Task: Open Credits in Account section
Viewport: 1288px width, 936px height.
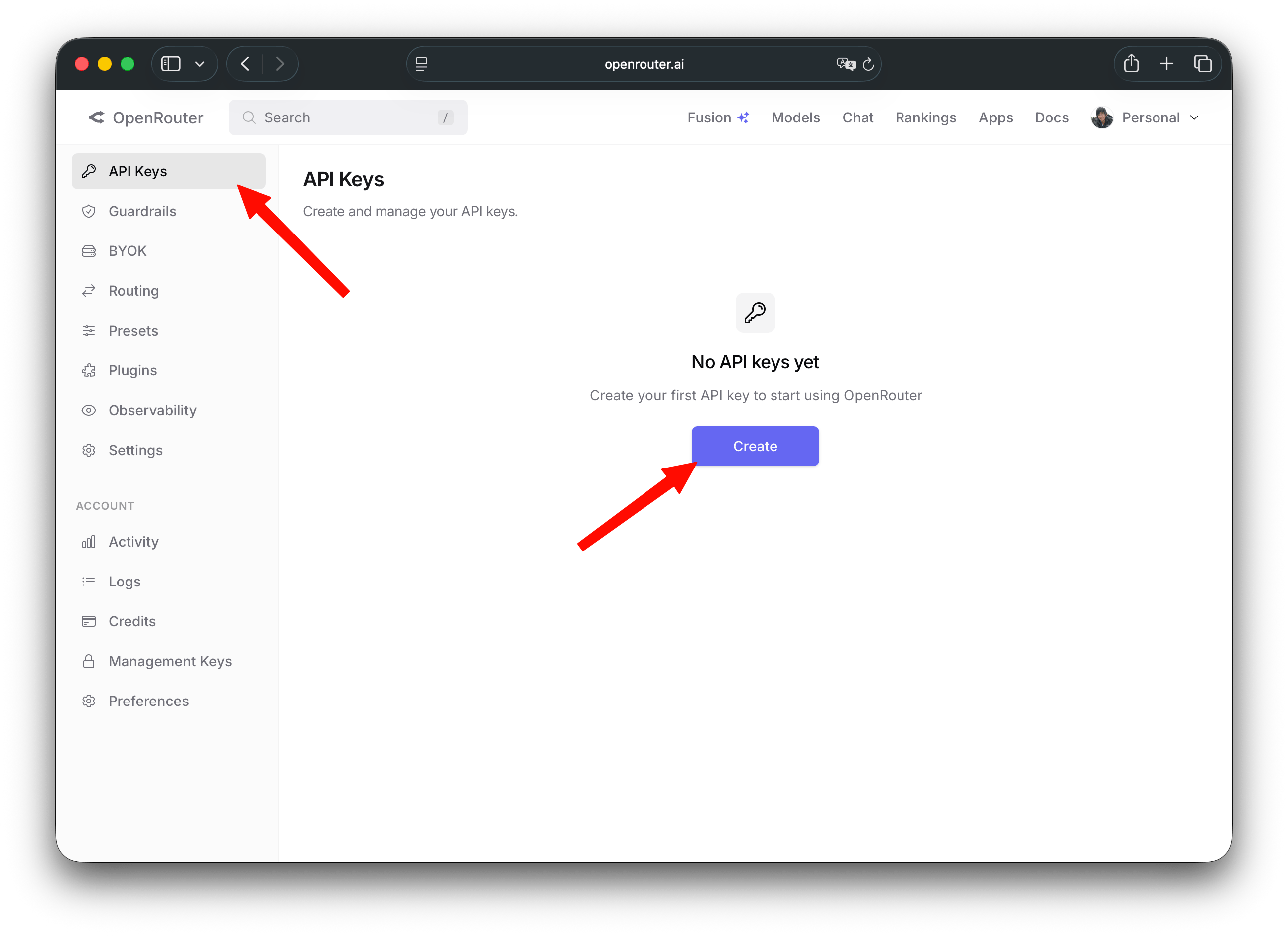Action: [132, 621]
